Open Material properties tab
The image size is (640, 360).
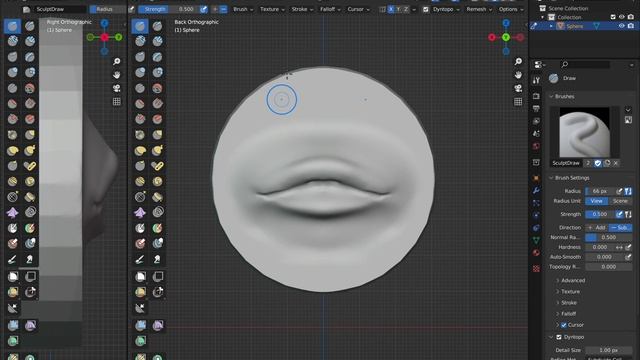pos(536,253)
